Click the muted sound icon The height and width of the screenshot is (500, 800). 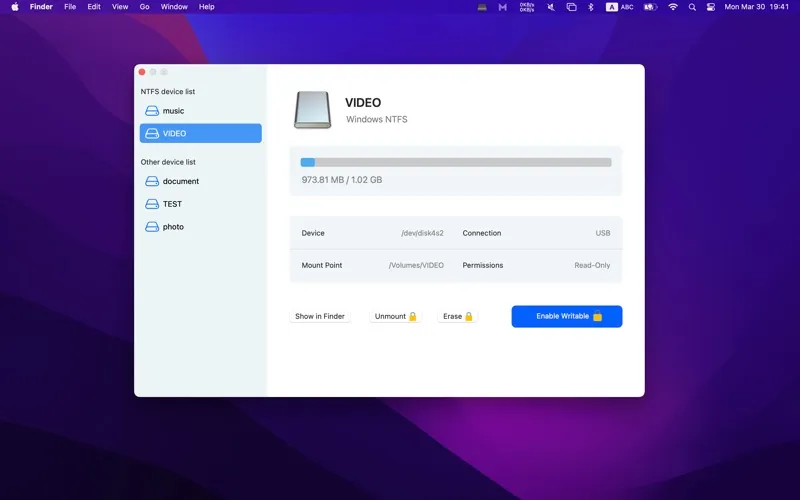[x=551, y=7]
